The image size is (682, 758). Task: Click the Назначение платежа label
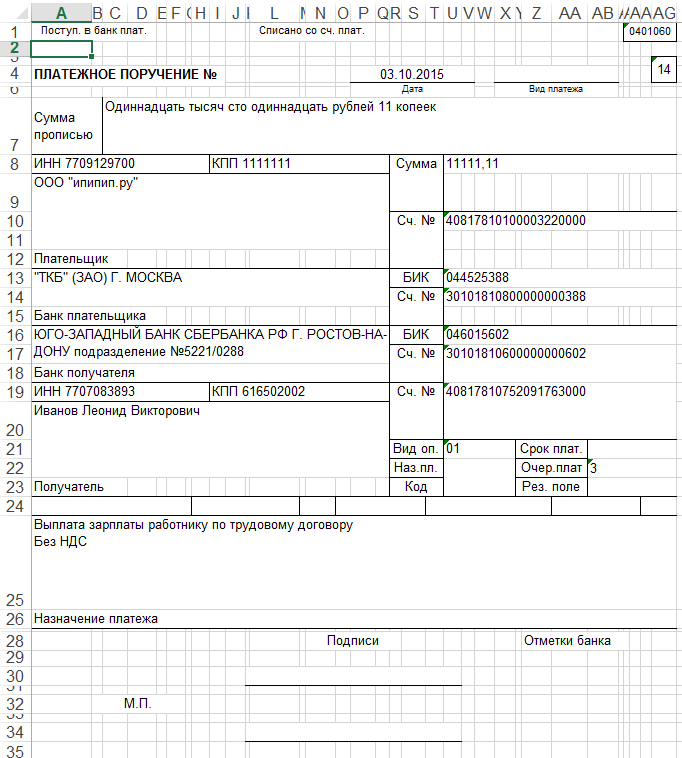point(96,619)
